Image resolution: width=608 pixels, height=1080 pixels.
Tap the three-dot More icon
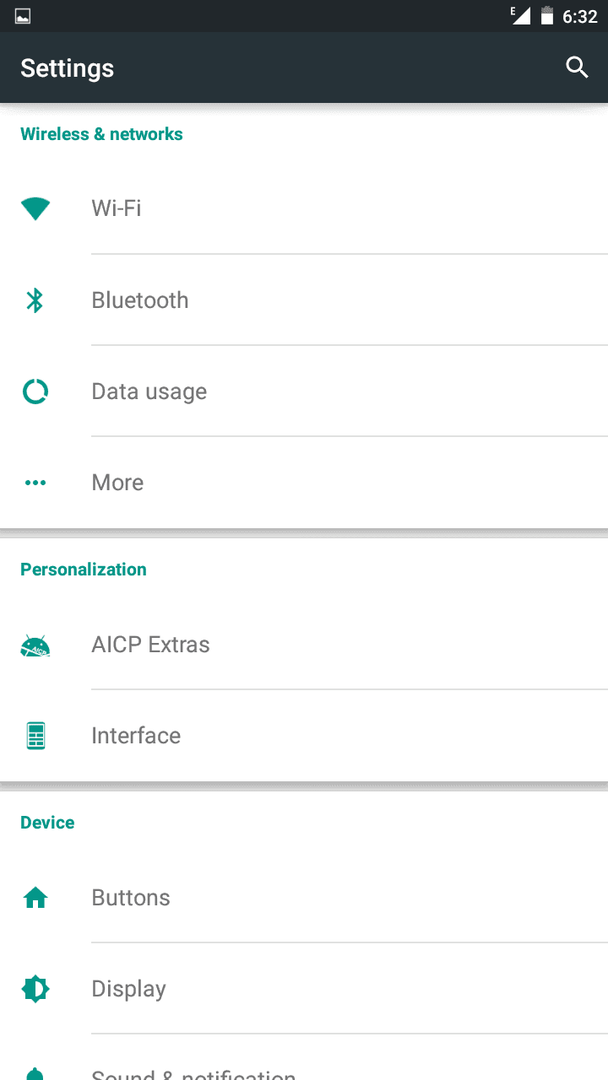[35, 483]
